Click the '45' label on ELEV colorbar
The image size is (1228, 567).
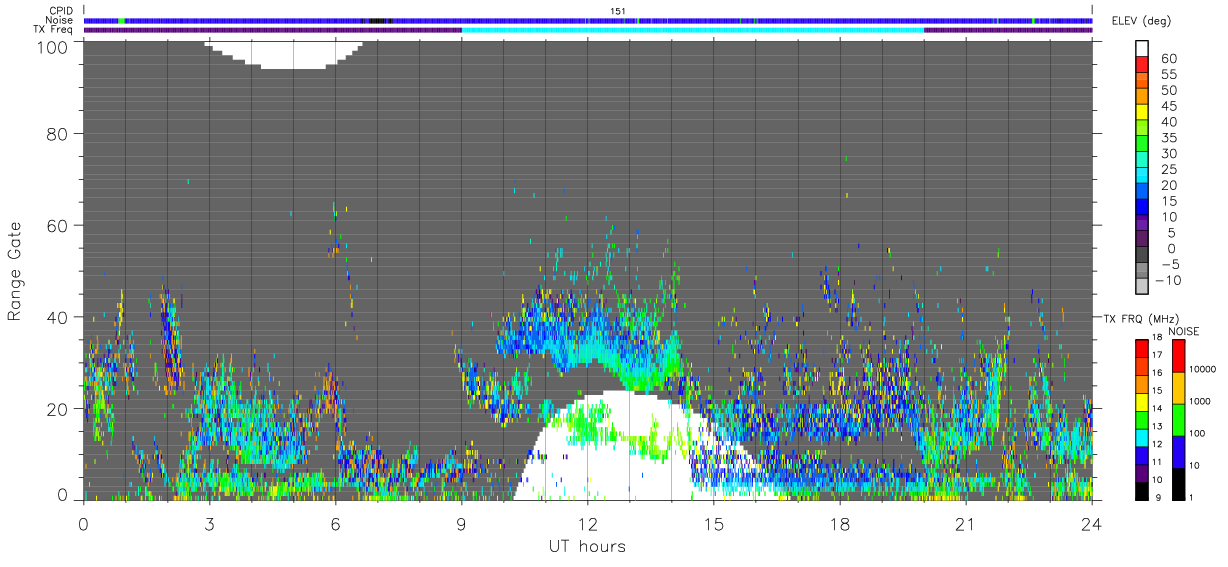(x=1170, y=107)
